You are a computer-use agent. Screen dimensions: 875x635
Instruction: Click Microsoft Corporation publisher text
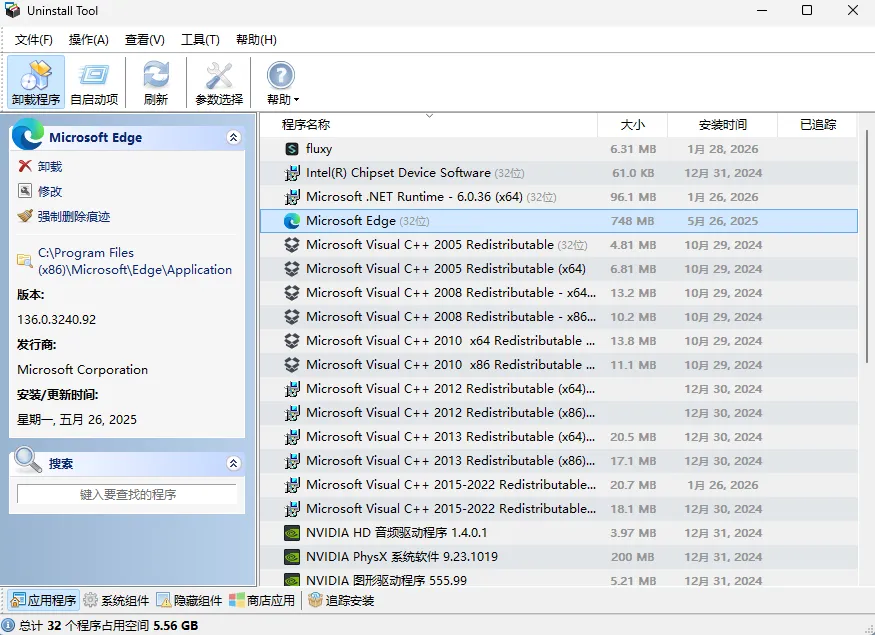point(83,370)
